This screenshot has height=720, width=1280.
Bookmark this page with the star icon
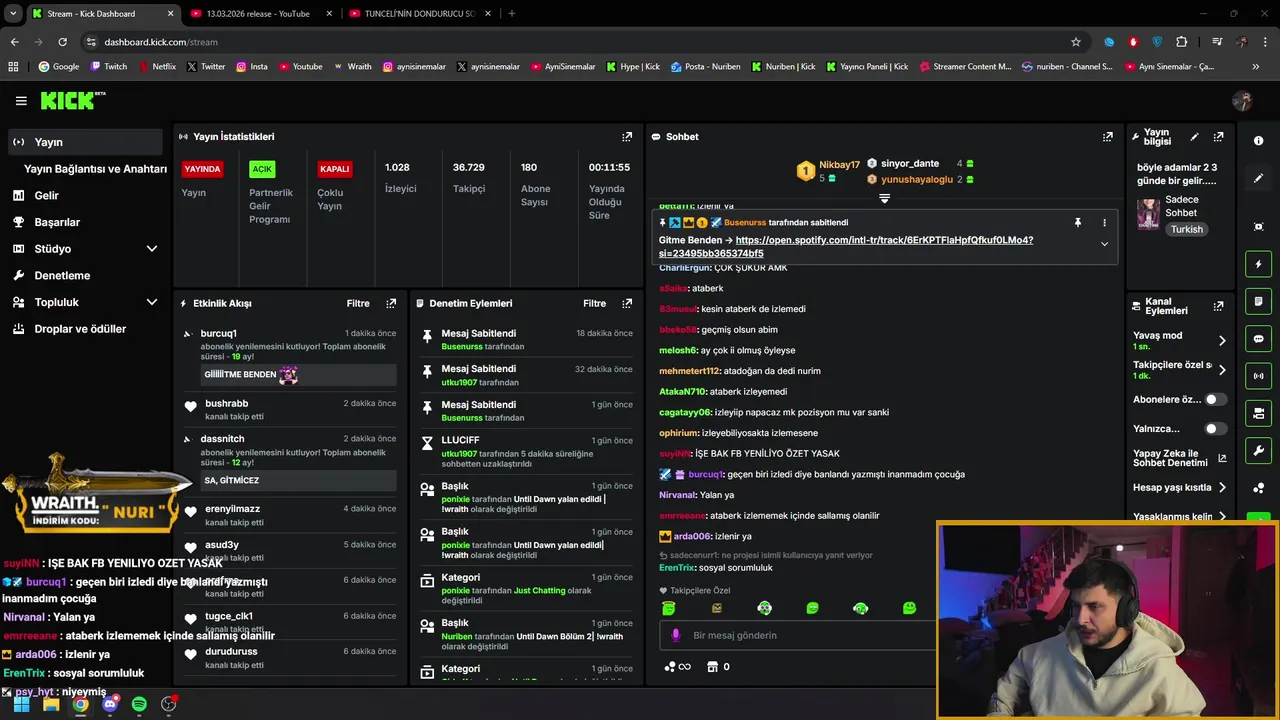(x=1076, y=42)
